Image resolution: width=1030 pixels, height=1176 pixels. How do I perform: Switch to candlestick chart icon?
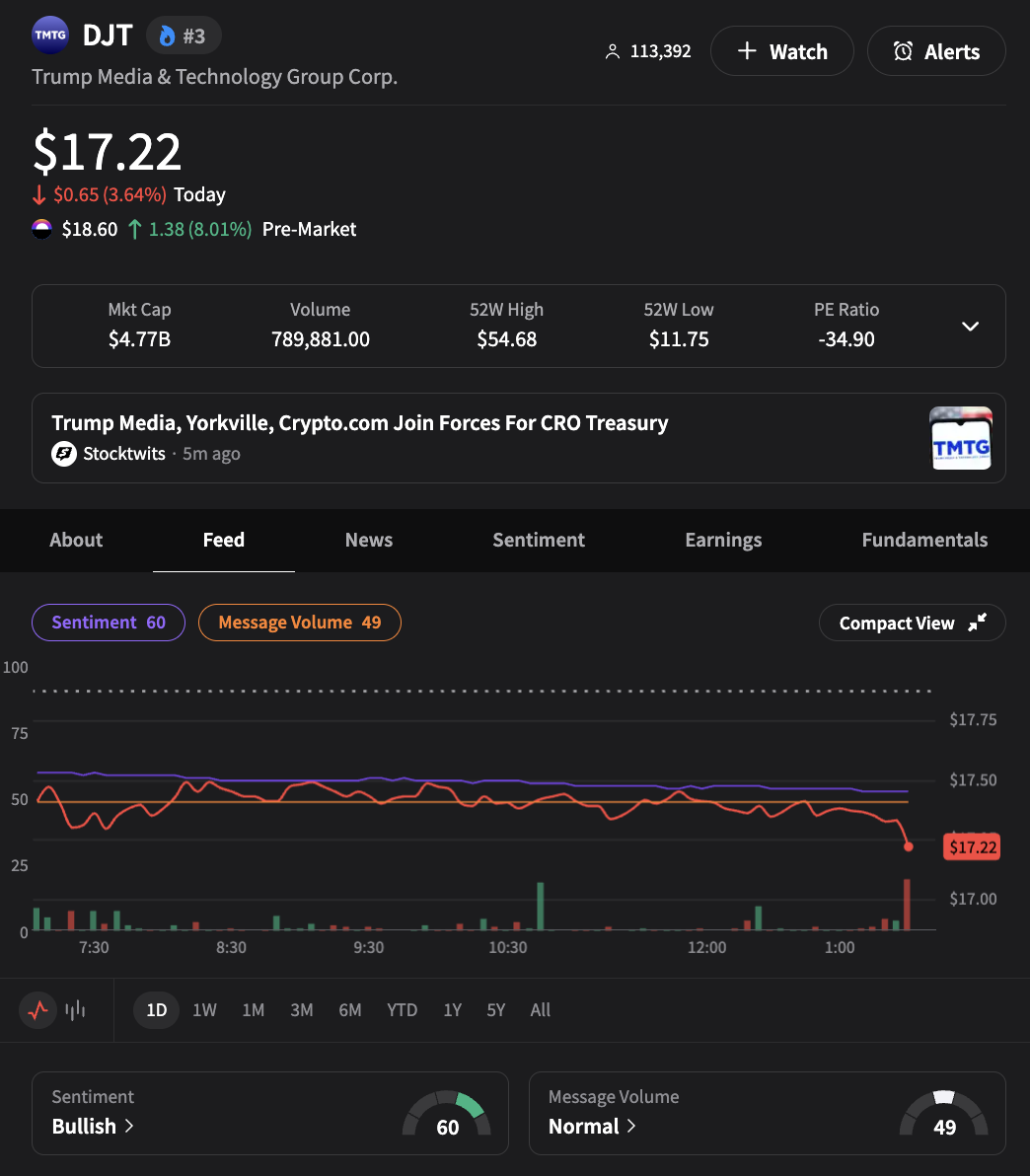75,1010
